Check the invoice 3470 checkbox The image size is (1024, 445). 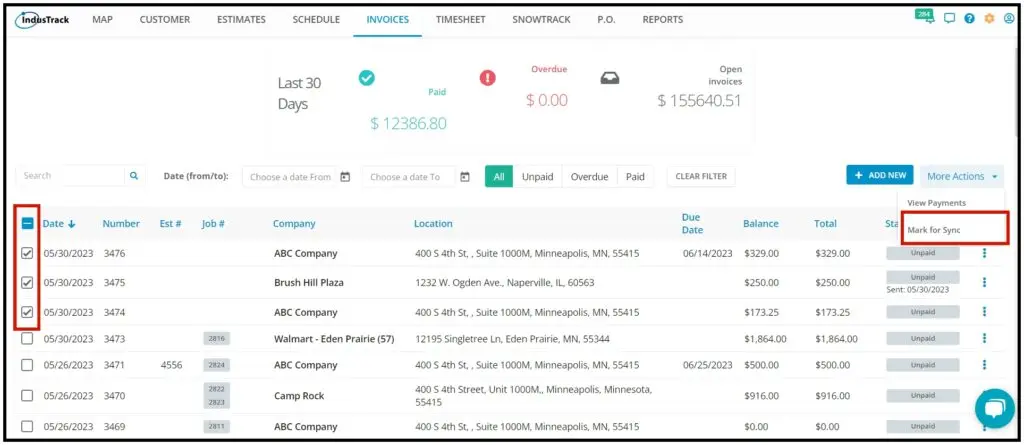(x=27, y=395)
